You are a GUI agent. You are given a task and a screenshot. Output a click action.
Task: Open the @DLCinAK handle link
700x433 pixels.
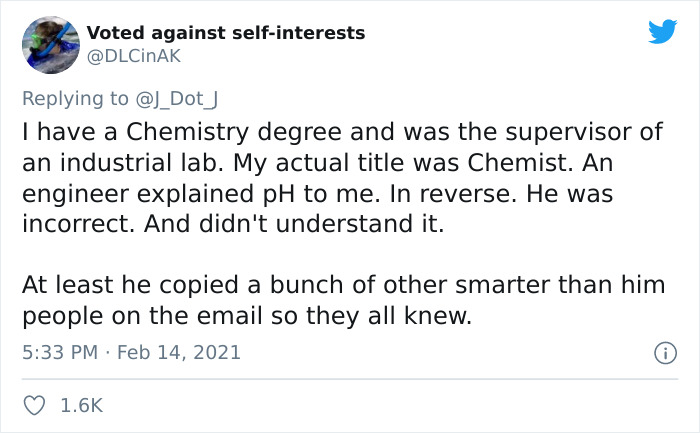tap(133, 56)
